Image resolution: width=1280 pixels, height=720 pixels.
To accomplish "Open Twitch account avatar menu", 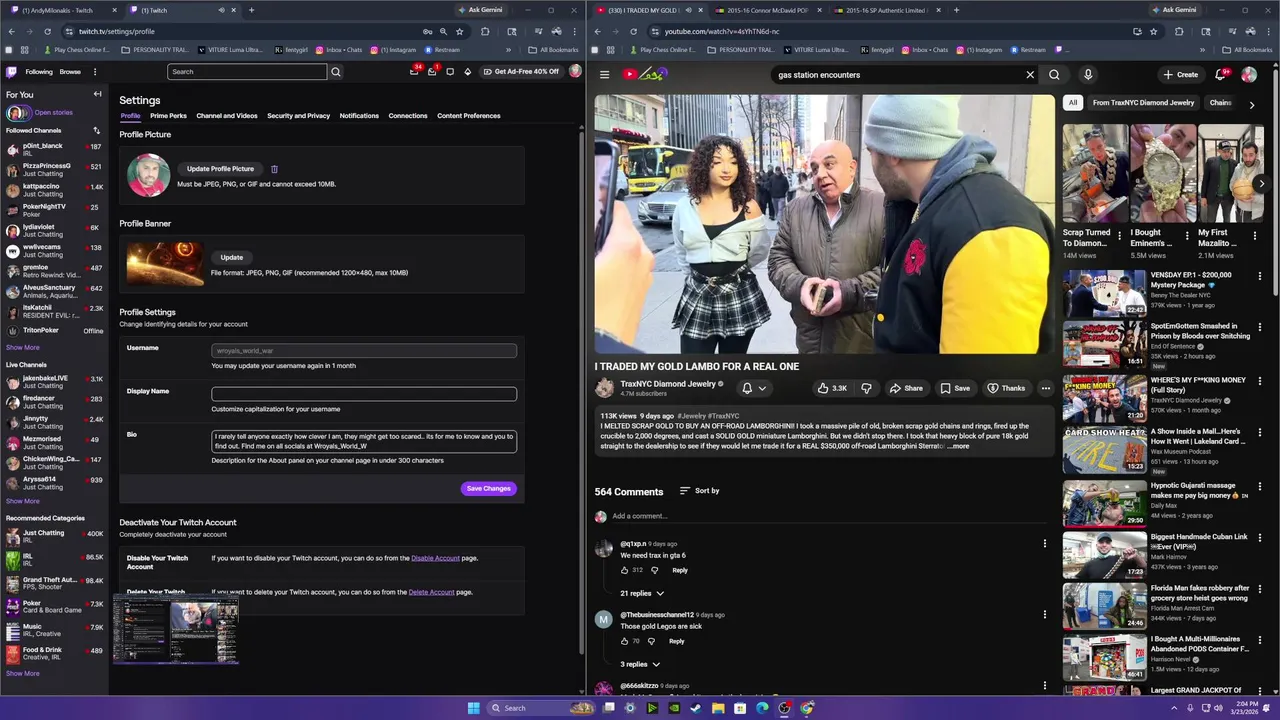I will coord(575,72).
